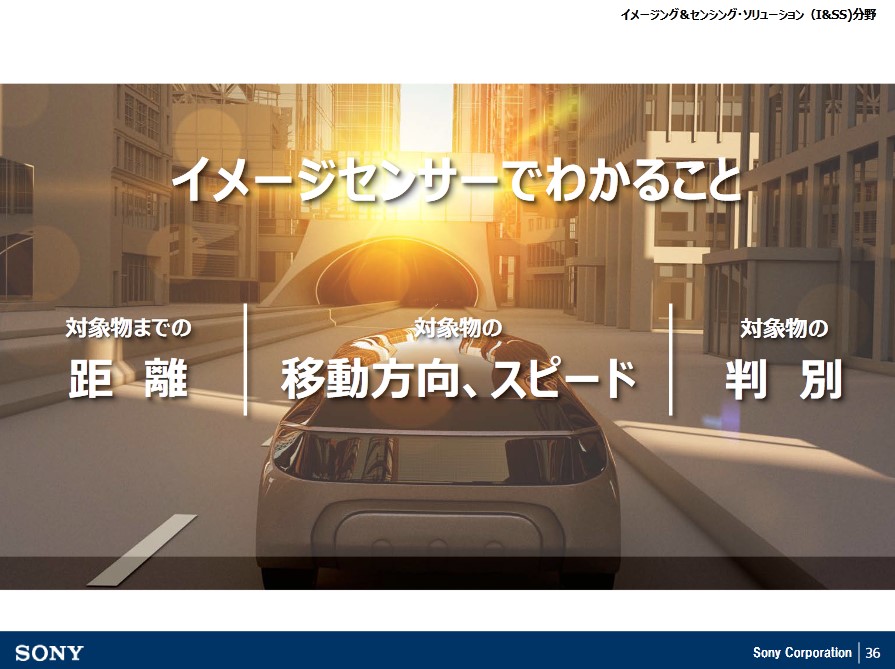Image resolution: width=895 pixels, height=669 pixels.
Task: Select the slide title イメージセンサーでわかること
Action: point(456,181)
